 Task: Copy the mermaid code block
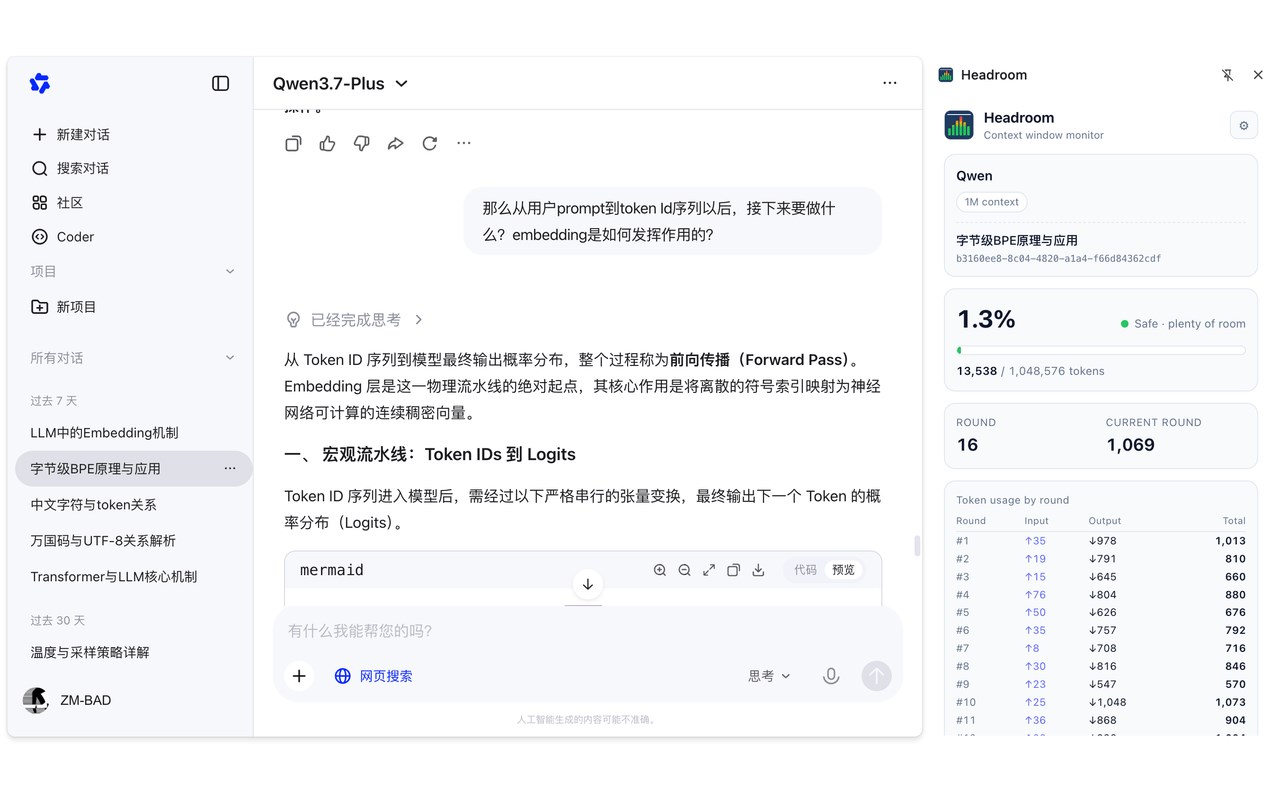coord(733,570)
